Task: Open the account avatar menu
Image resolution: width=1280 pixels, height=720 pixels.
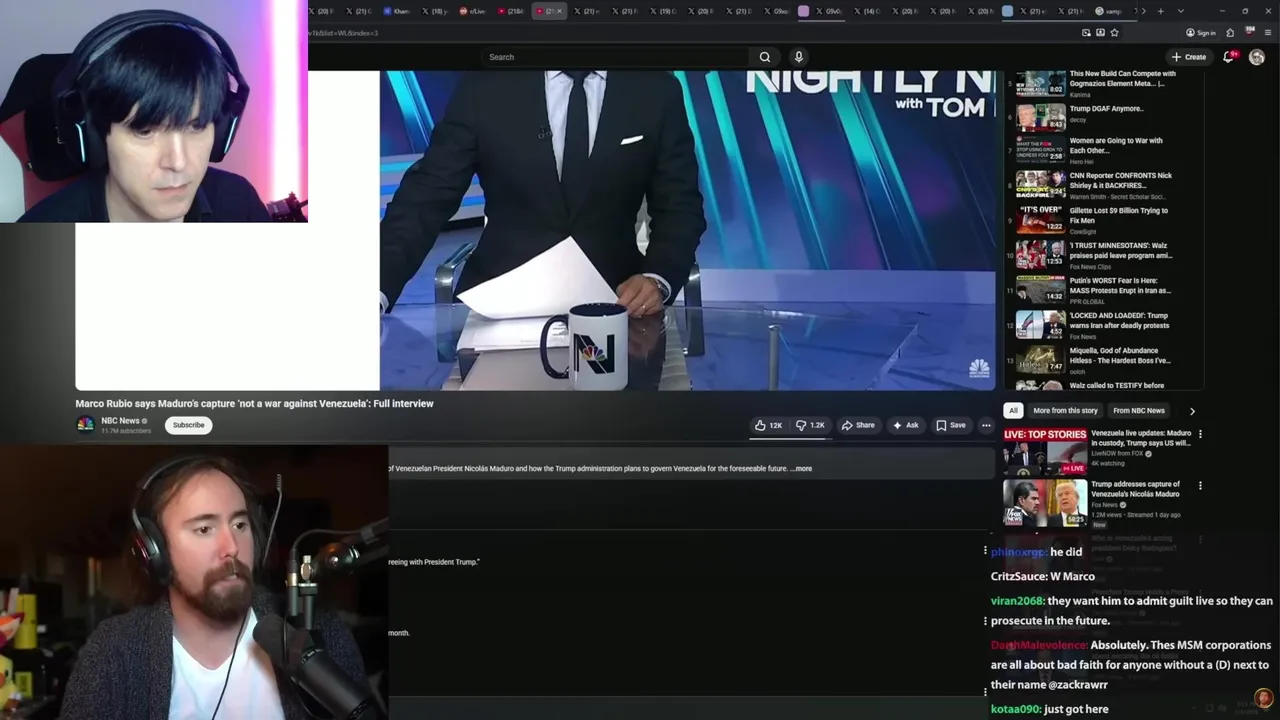Action: [x=1257, y=57]
